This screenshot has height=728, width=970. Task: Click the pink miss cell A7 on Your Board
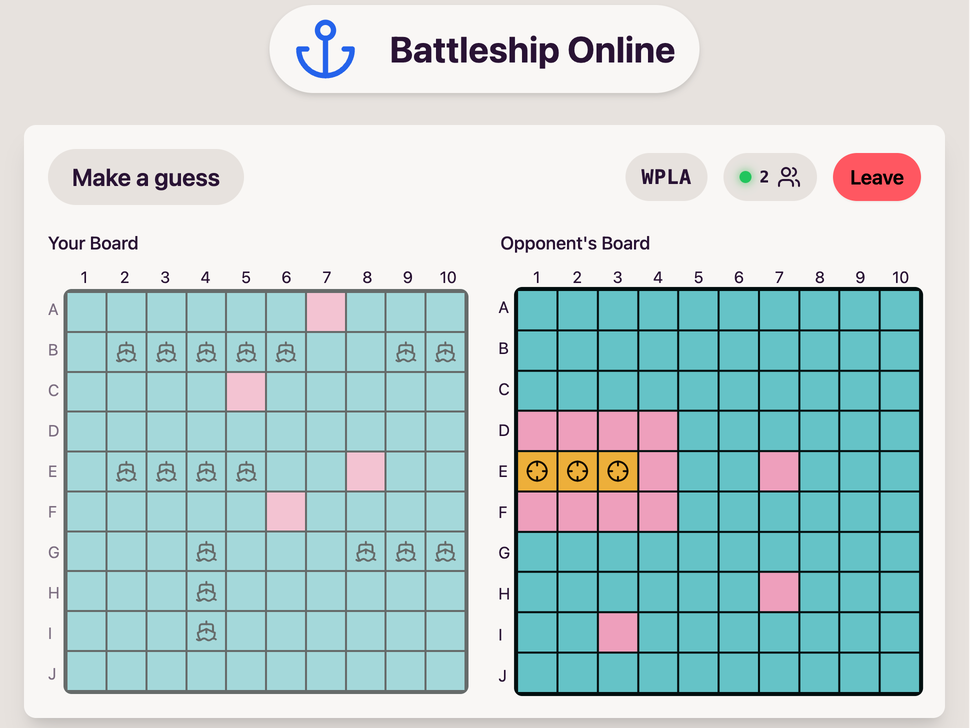[326, 312]
